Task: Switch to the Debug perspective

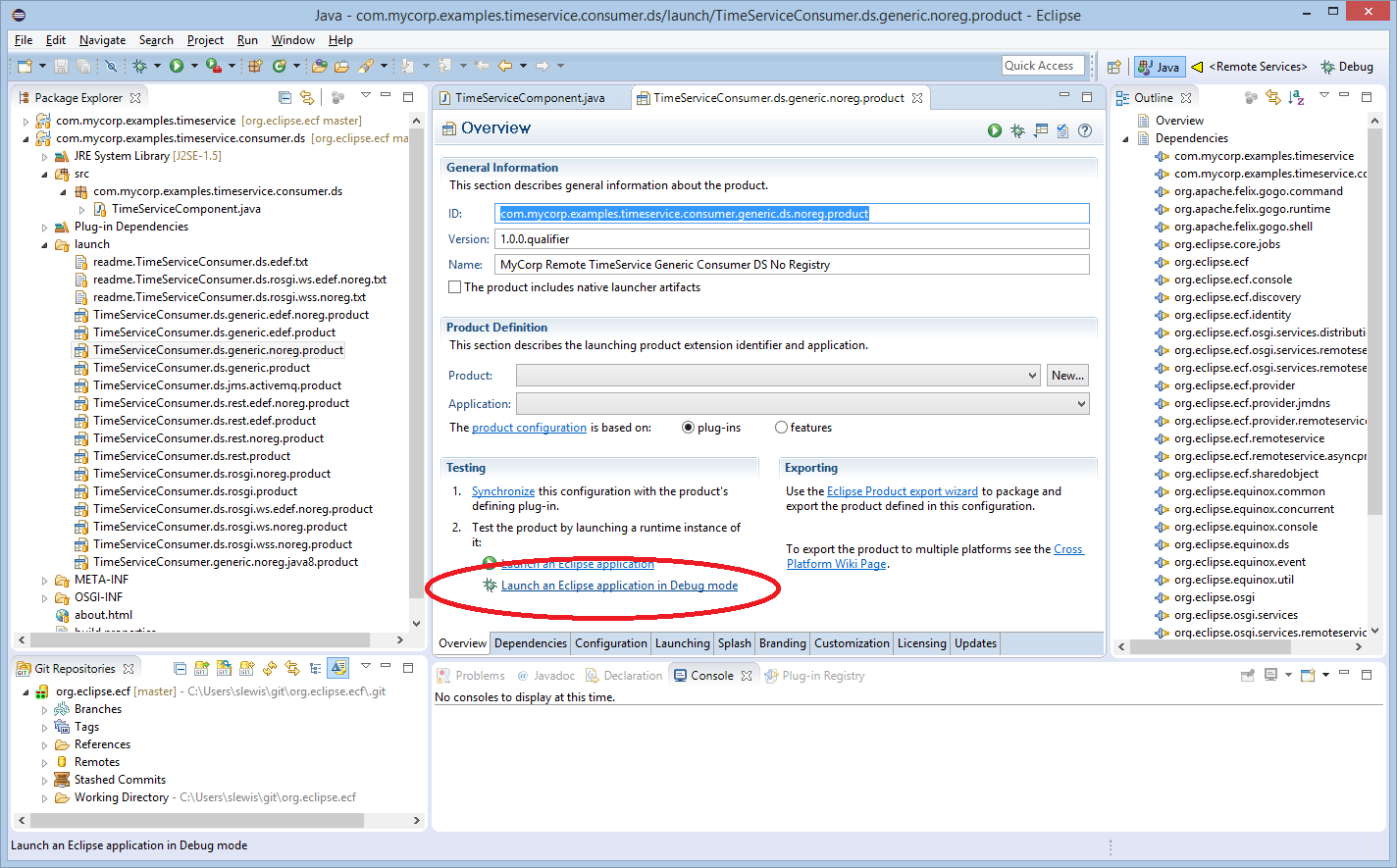Action: pyautogui.click(x=1347, y=67)
